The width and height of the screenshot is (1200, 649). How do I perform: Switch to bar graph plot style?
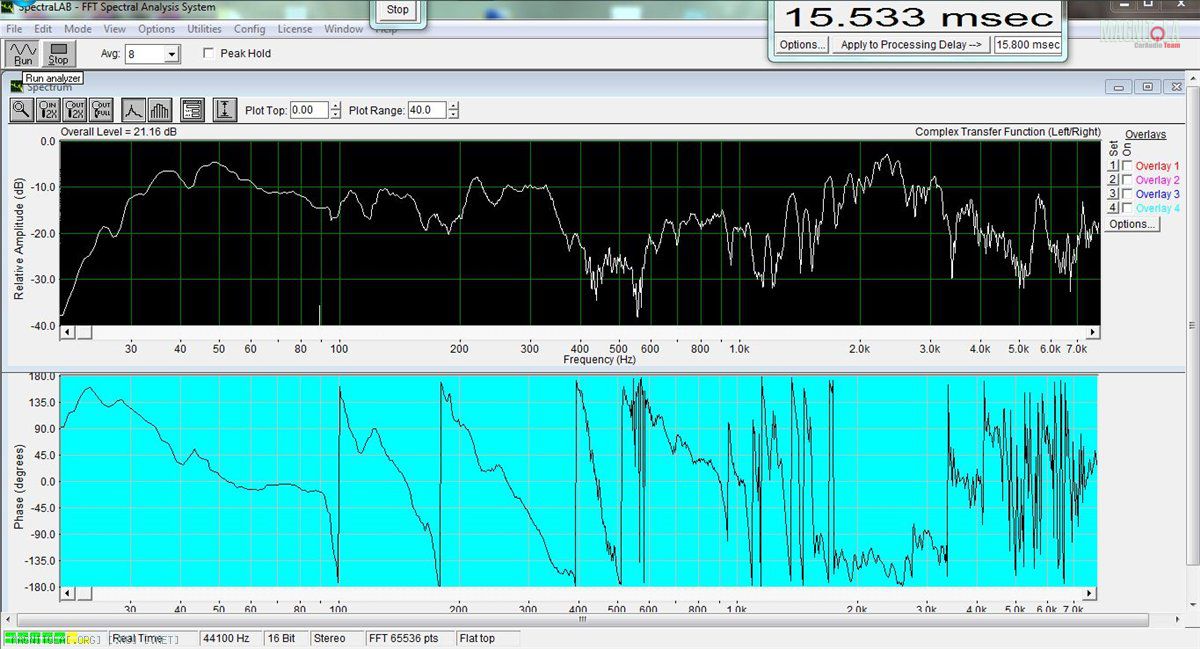[160, 110]
